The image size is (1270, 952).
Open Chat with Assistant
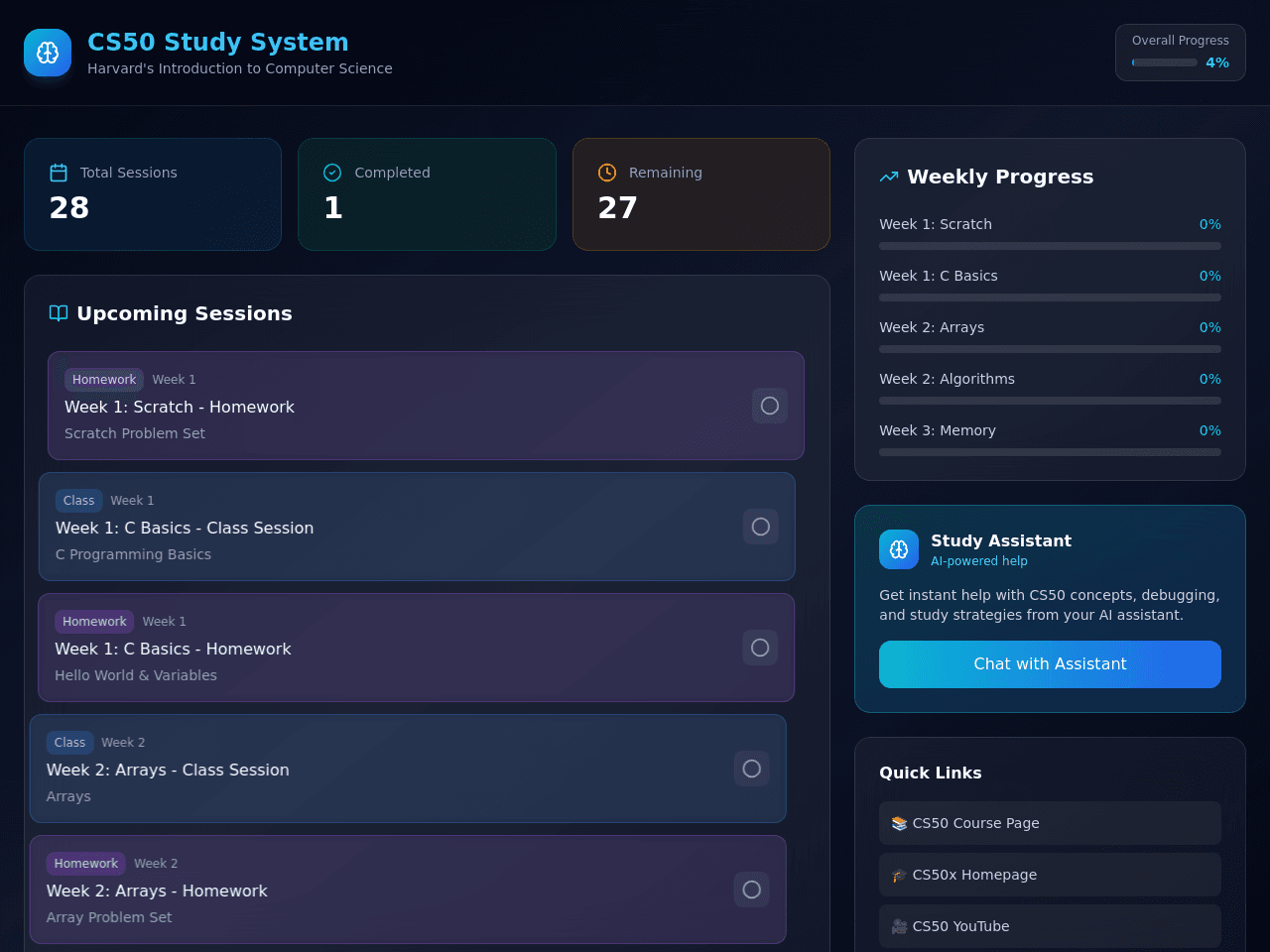coord(1050,664)
